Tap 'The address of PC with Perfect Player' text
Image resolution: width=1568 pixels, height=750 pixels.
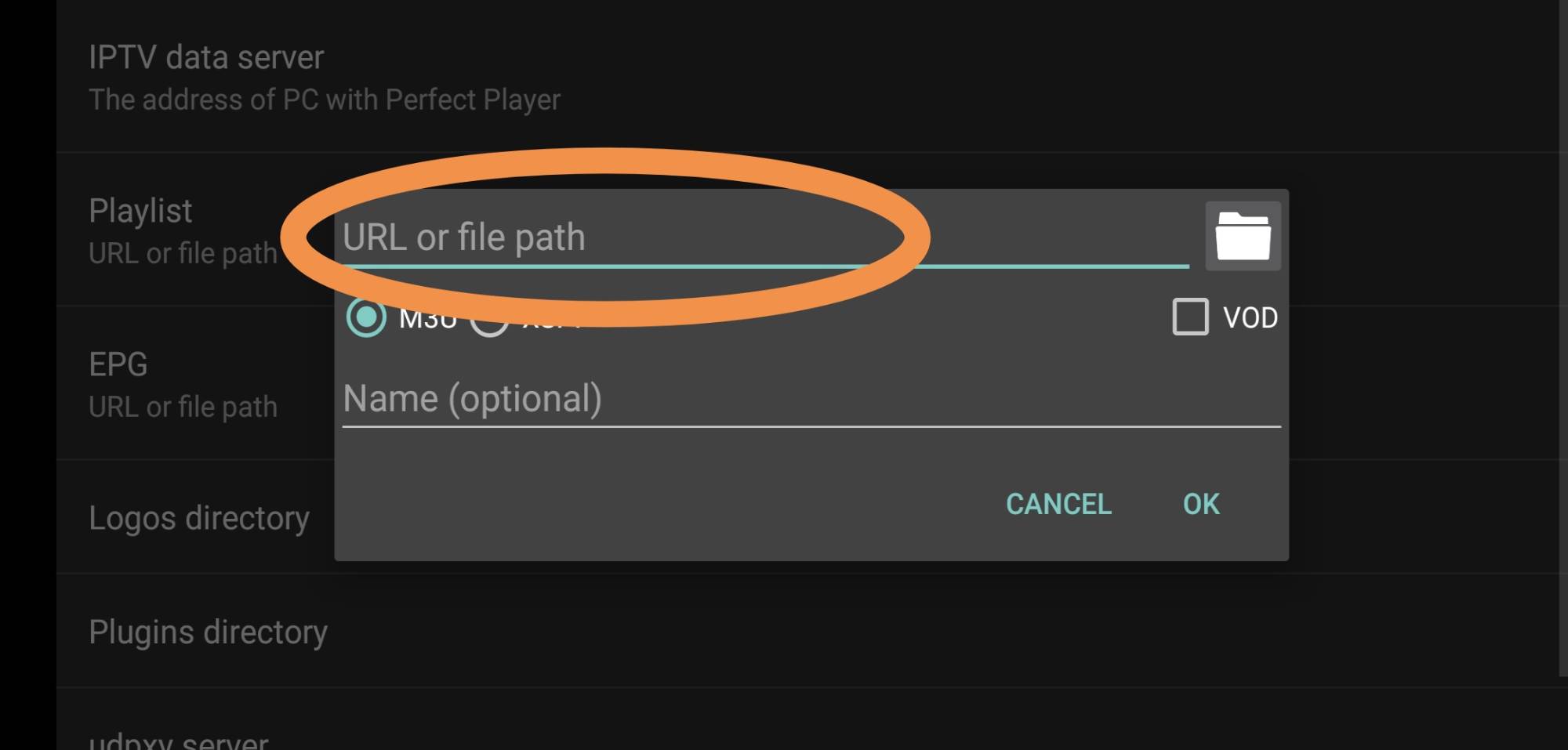point(325,100)
